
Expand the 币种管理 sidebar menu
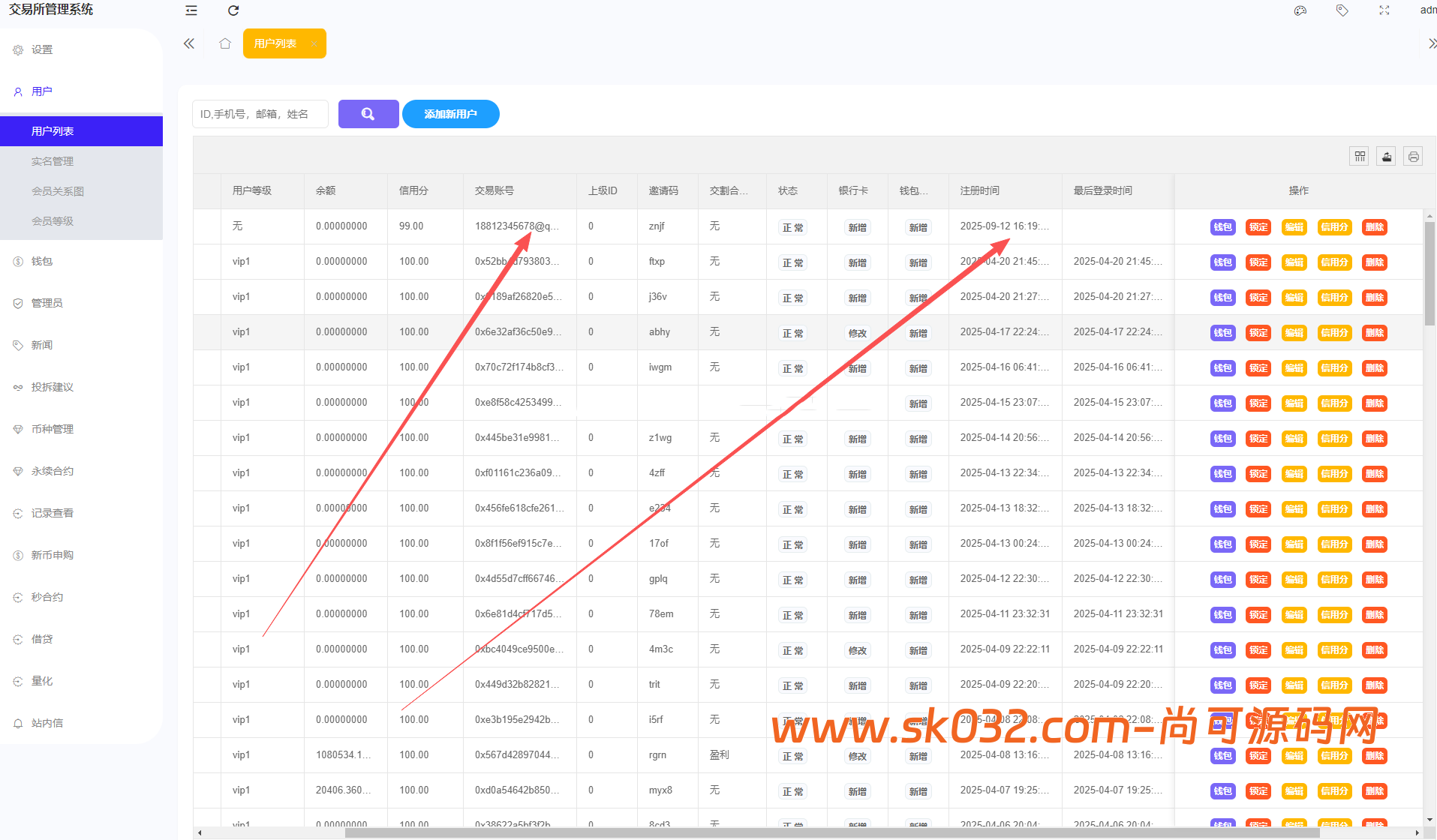click(53, 429)
